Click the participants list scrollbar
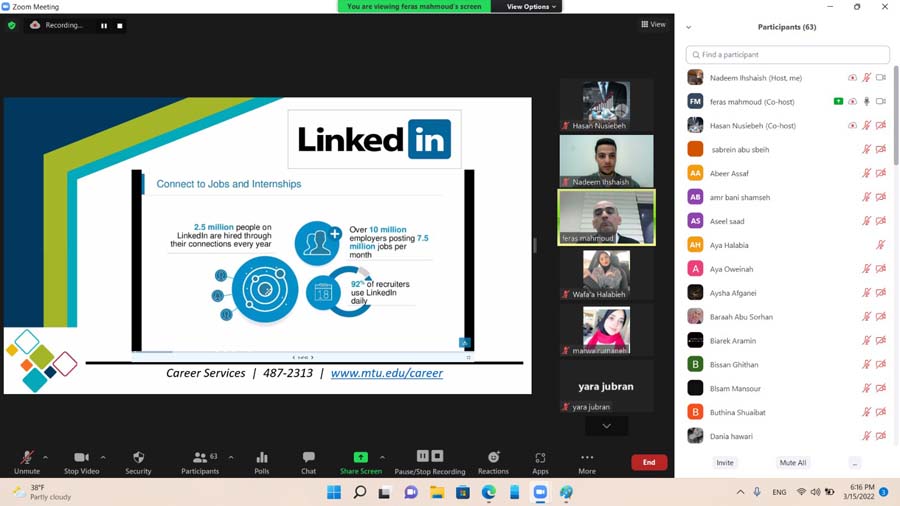 [896, 116]
